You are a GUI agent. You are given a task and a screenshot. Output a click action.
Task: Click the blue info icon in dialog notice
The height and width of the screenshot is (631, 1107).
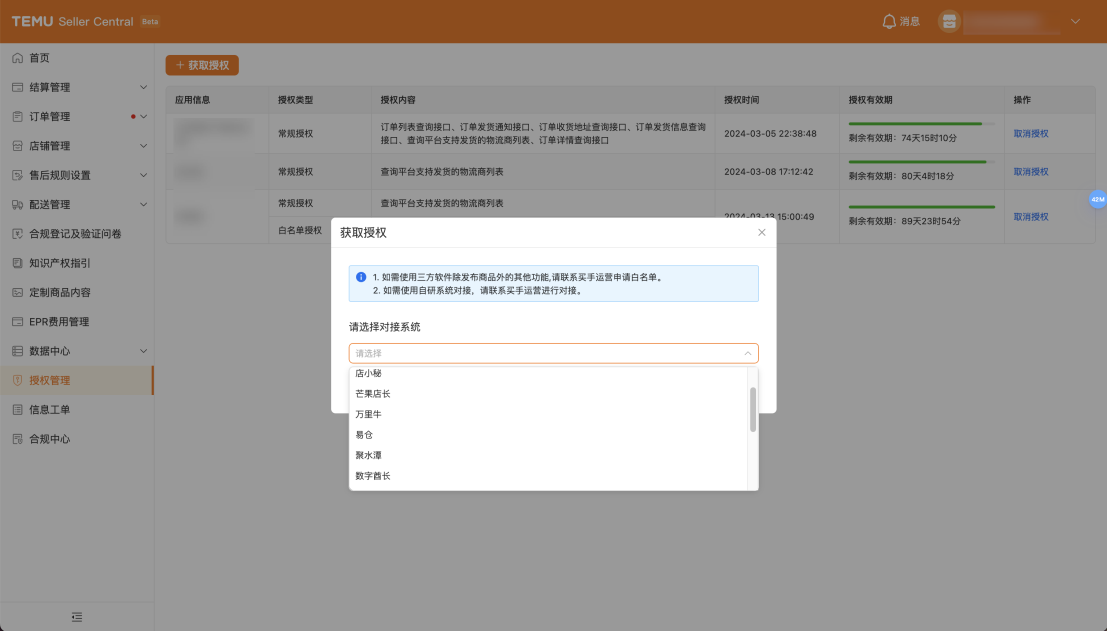[361, 277]
